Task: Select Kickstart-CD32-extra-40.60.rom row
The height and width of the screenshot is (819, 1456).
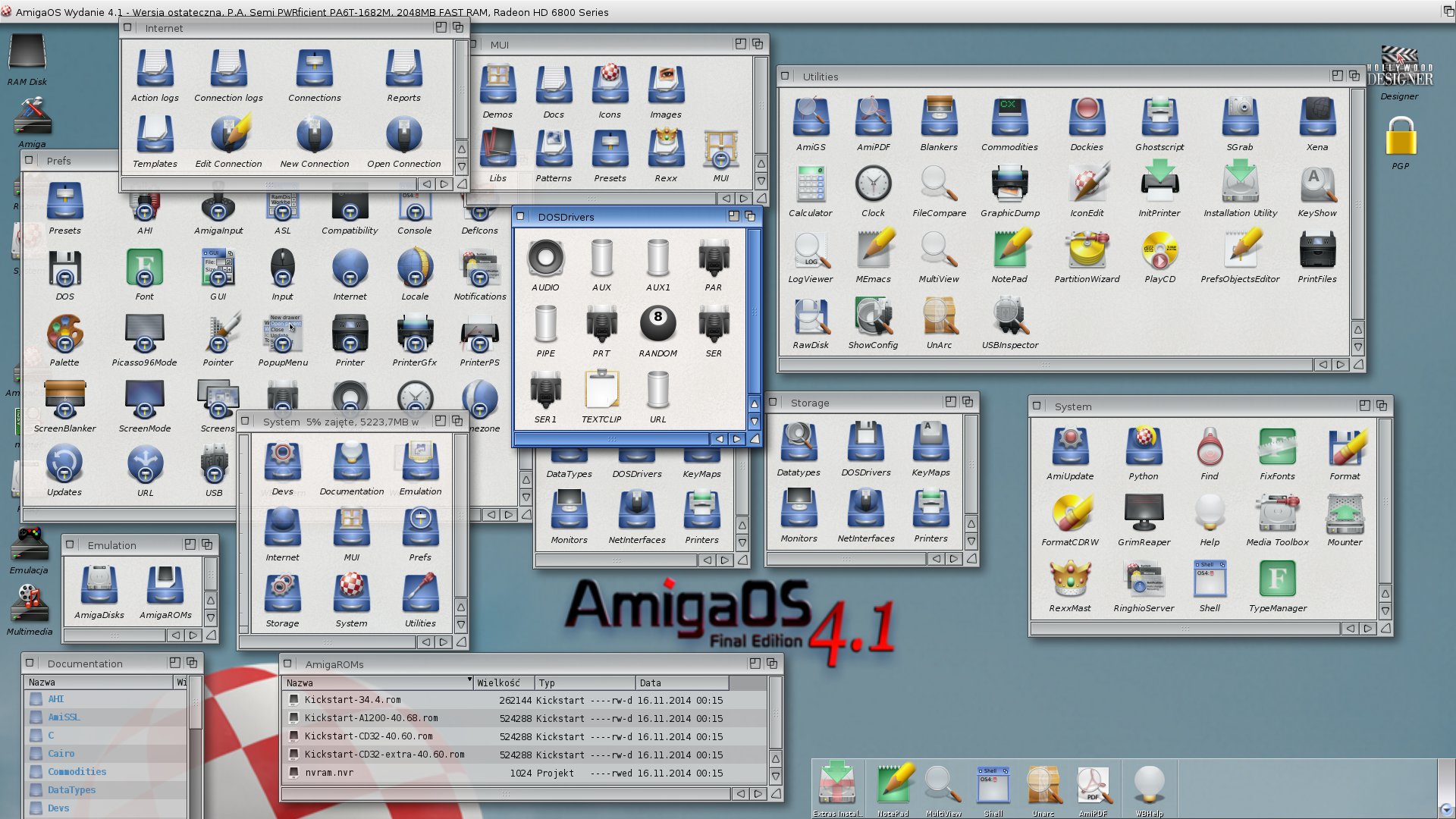Action: click(525, 755)
